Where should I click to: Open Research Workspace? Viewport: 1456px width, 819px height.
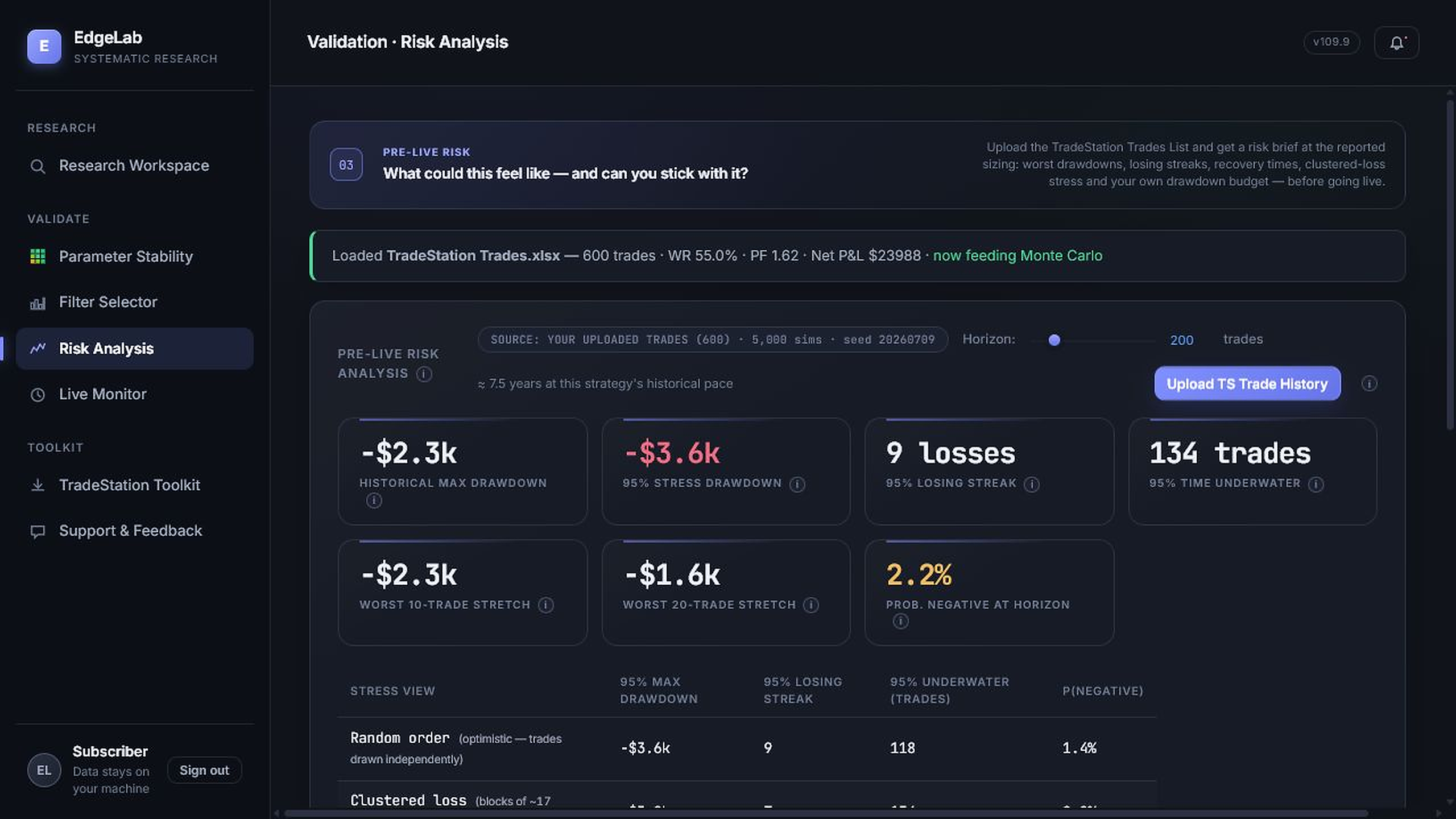coord(134,166)
